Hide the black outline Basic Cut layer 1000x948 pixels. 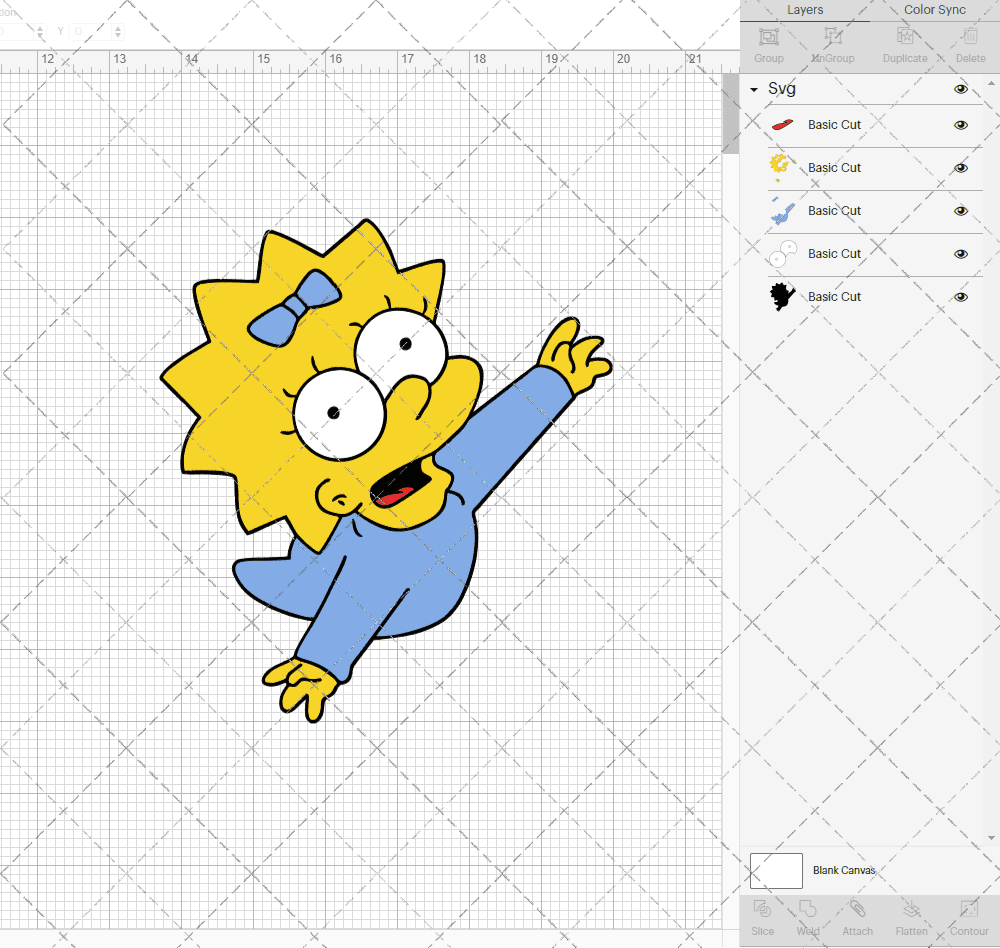click(x=960, y=297)
